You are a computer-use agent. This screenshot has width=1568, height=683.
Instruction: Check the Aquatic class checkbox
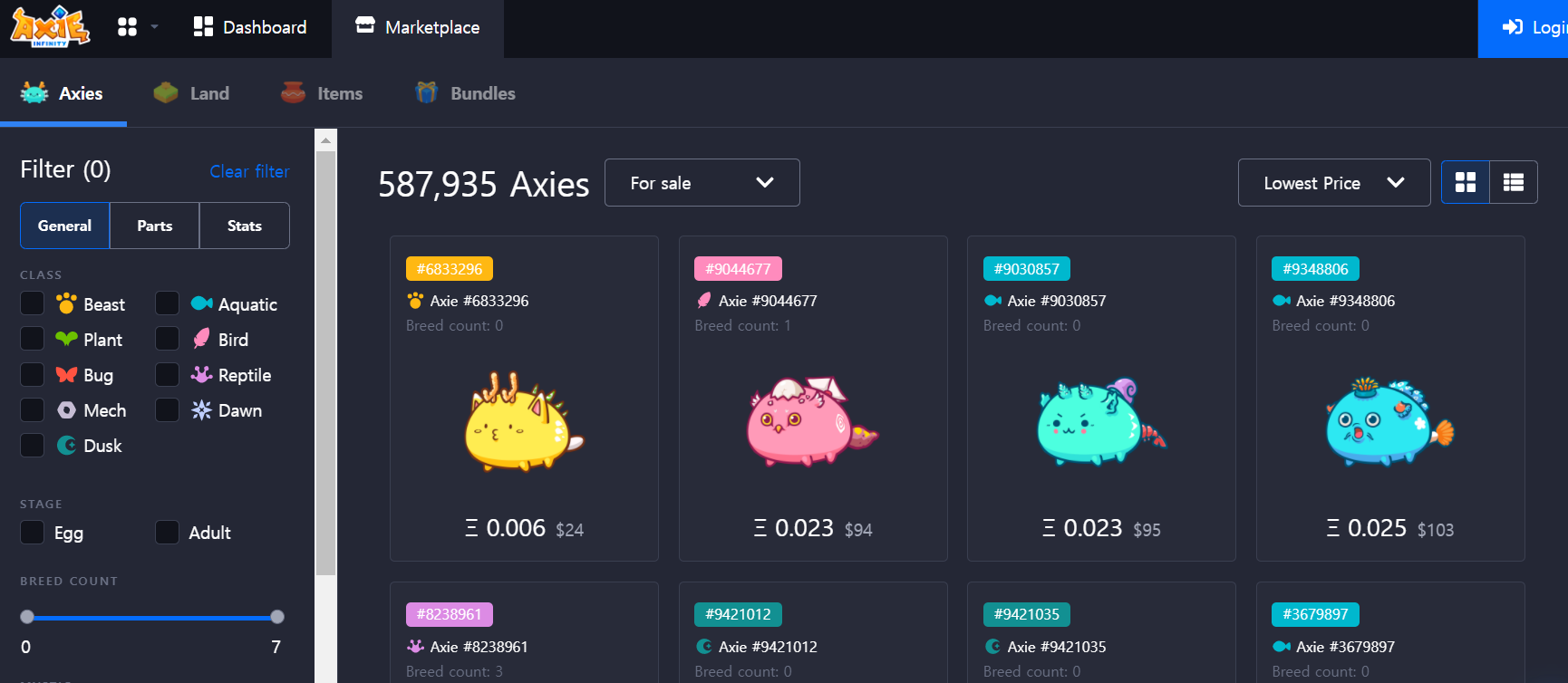tap(167, 303)
